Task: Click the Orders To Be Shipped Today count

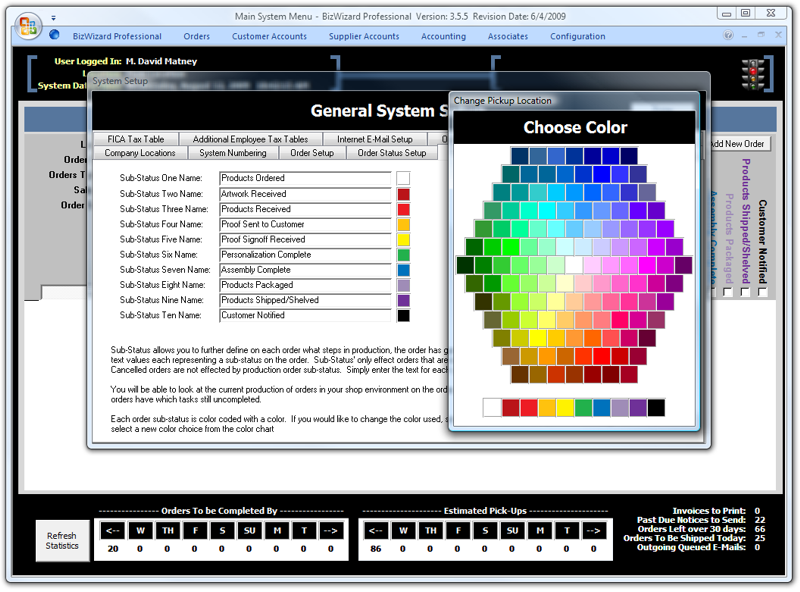Action: [x=760, y=538]
